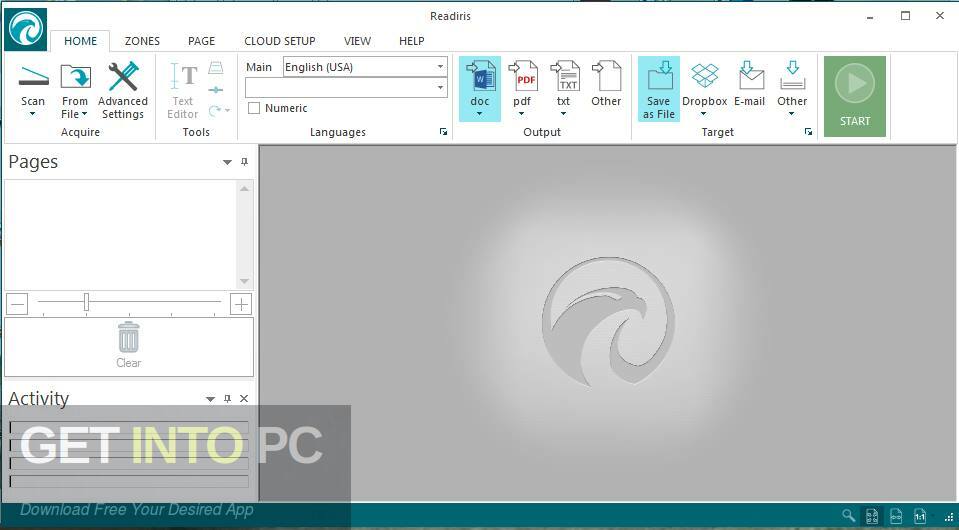This screenshot has width=959, height=530.
Task: Click the deskew line icon in Tools
Action: (x=215, y=90)
